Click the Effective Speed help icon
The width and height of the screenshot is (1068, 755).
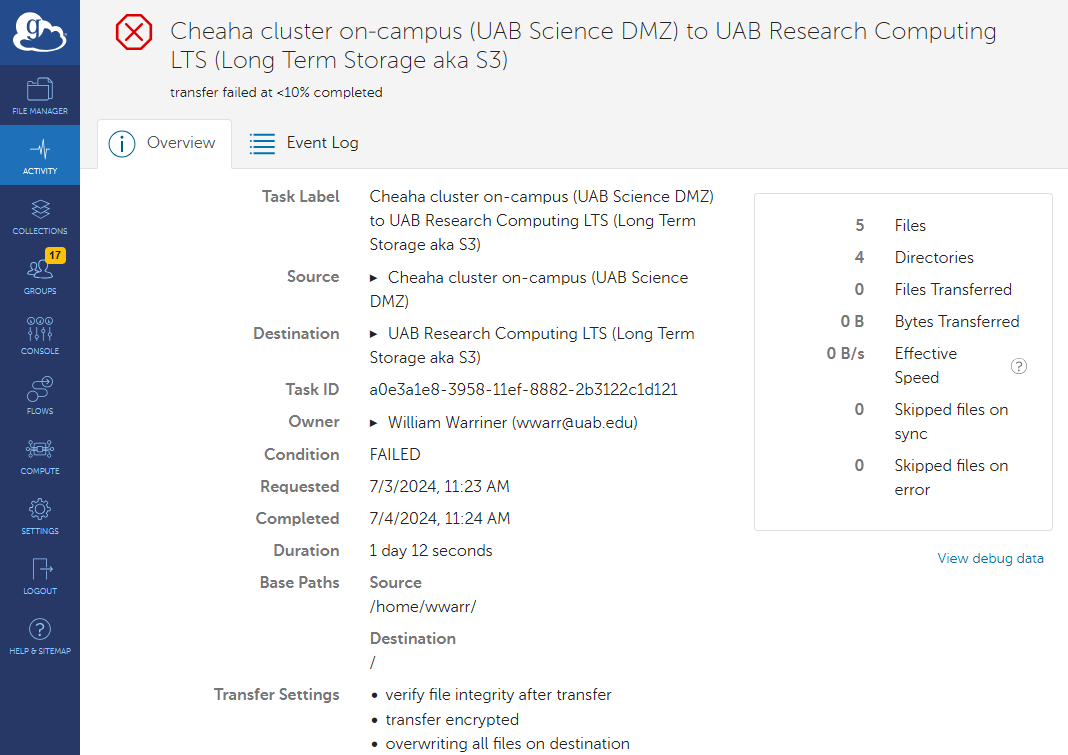tap(1019, 366)
